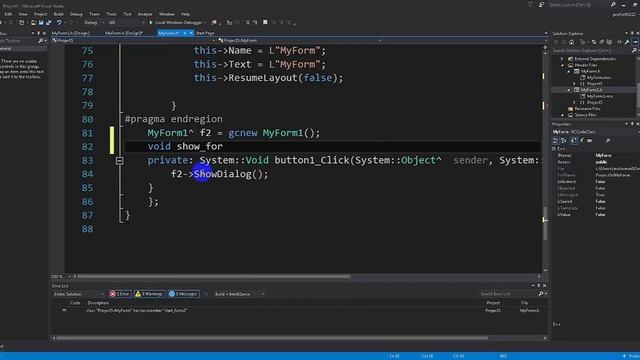The height and width of the screenshot is (360, 640).
Task: Open the Project5 scope navigation dropdown
Action: [x=133, y=40]
